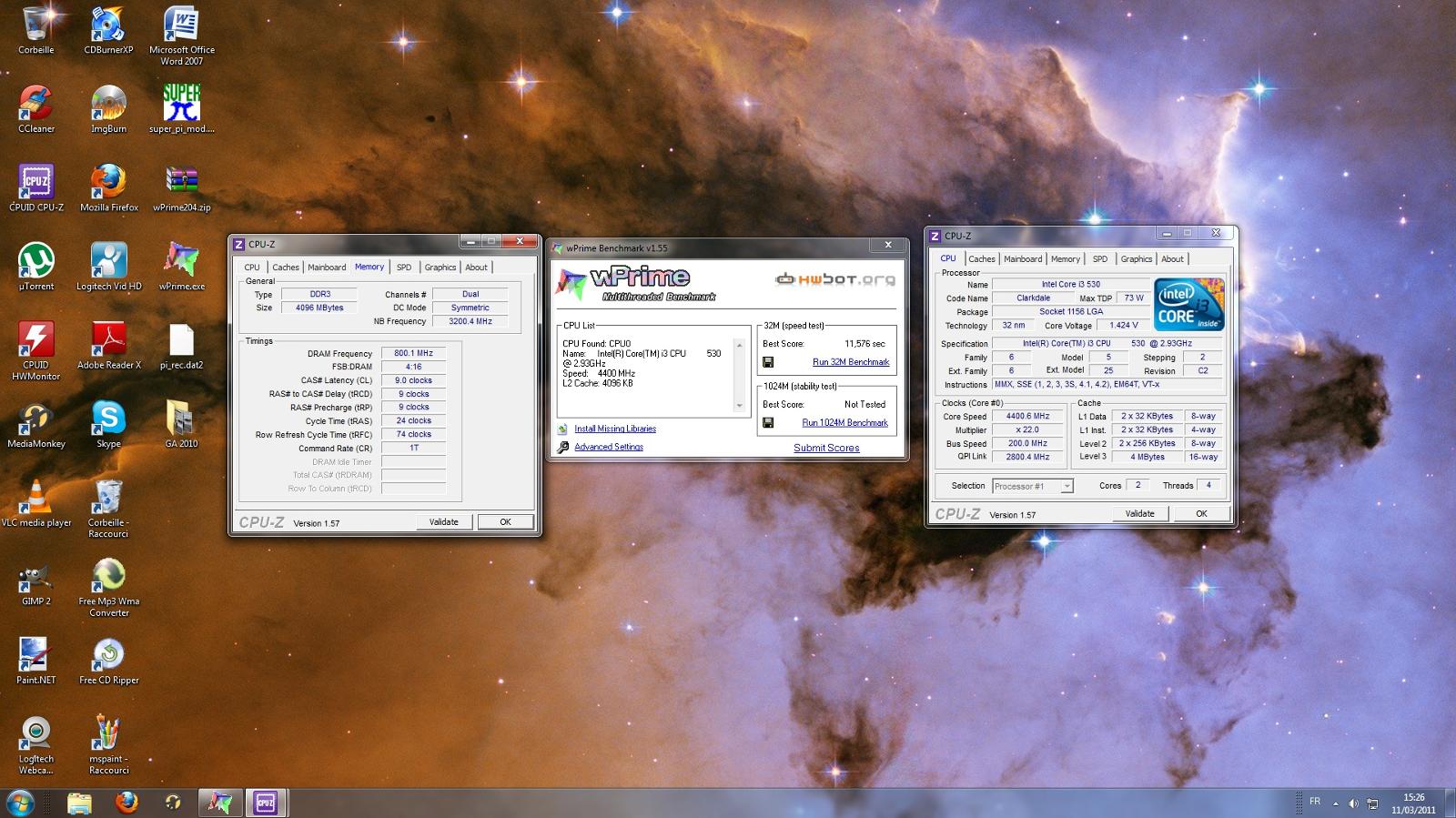This screenshot has width=1456, height=818.
Task: Open Logitech Webcam desktop shortcut
Action: coord(36,744)
